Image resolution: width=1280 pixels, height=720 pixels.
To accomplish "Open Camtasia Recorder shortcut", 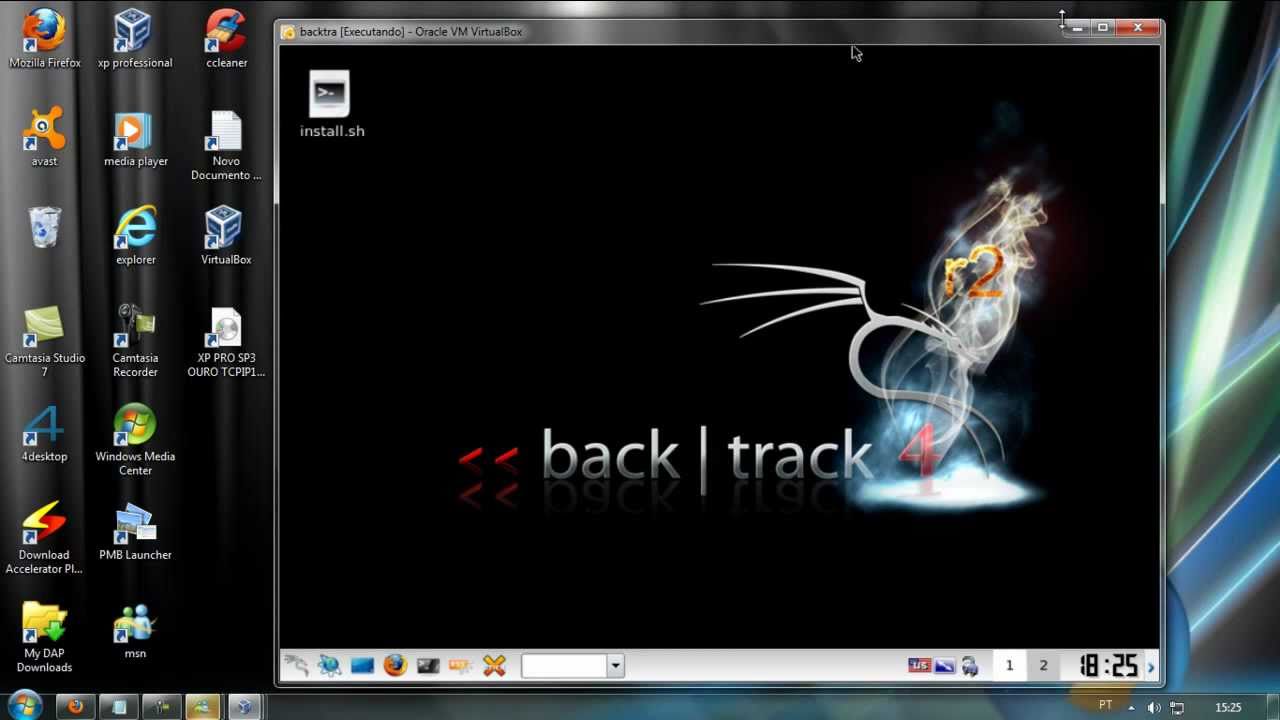I will point(135,342).
